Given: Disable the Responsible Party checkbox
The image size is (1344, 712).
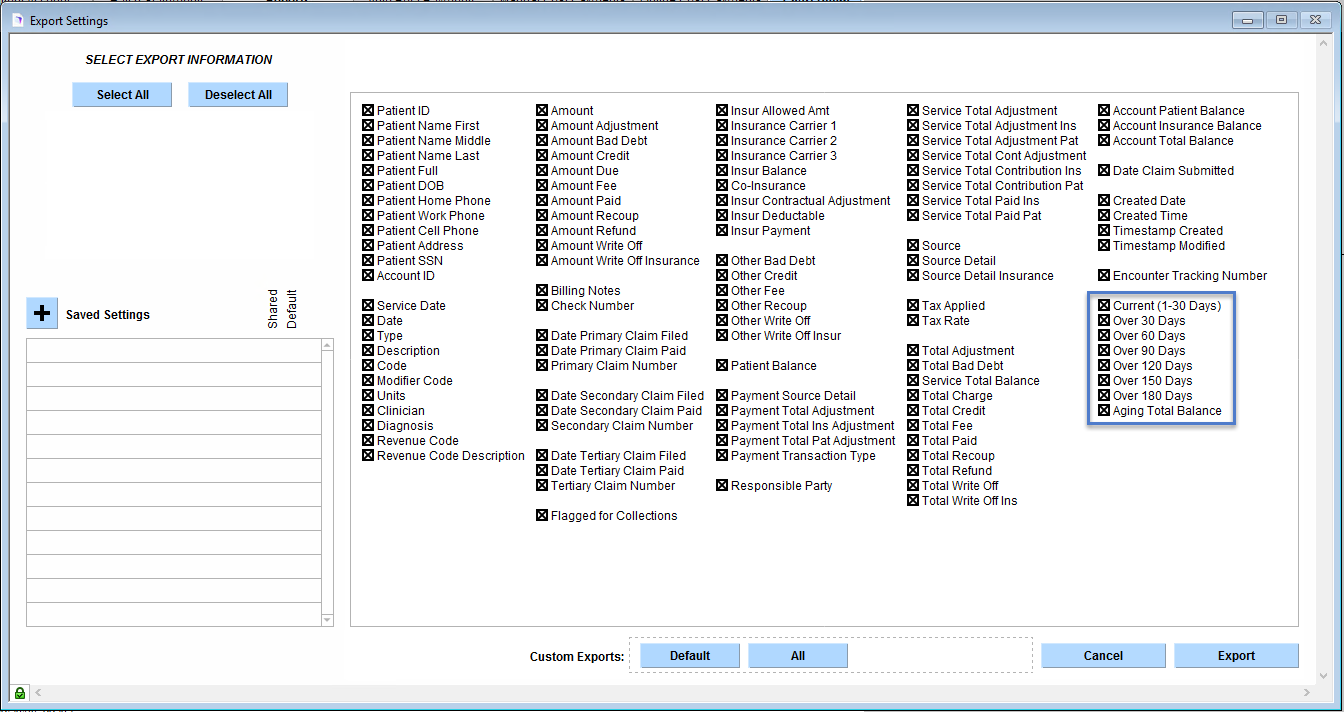Looking at the screenshot, I should [x=722, y=486].
